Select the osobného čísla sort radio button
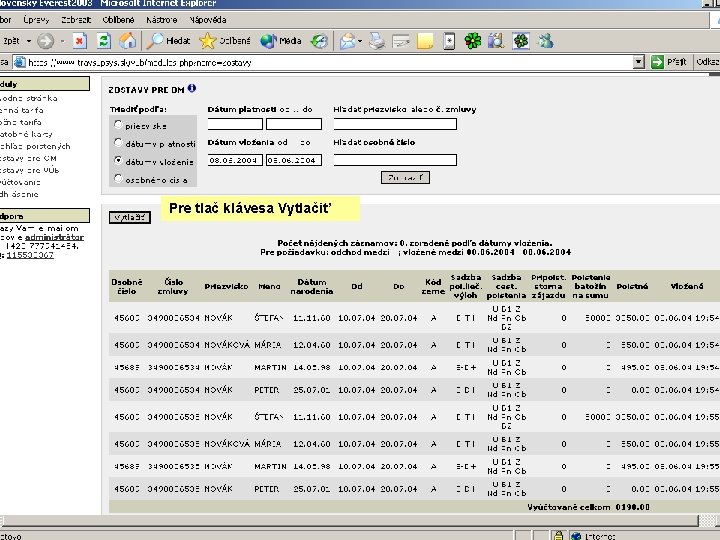 (x=118, y=178)
